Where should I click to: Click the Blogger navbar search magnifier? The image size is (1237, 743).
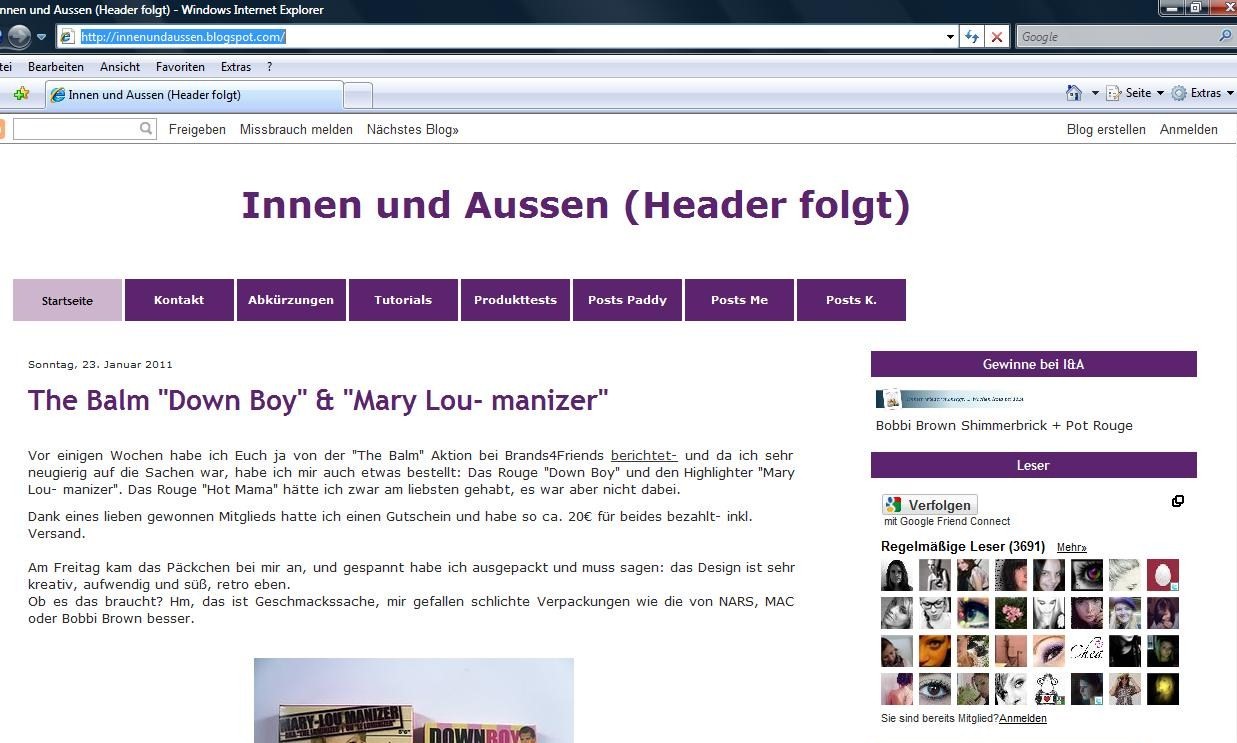point(147,129)
